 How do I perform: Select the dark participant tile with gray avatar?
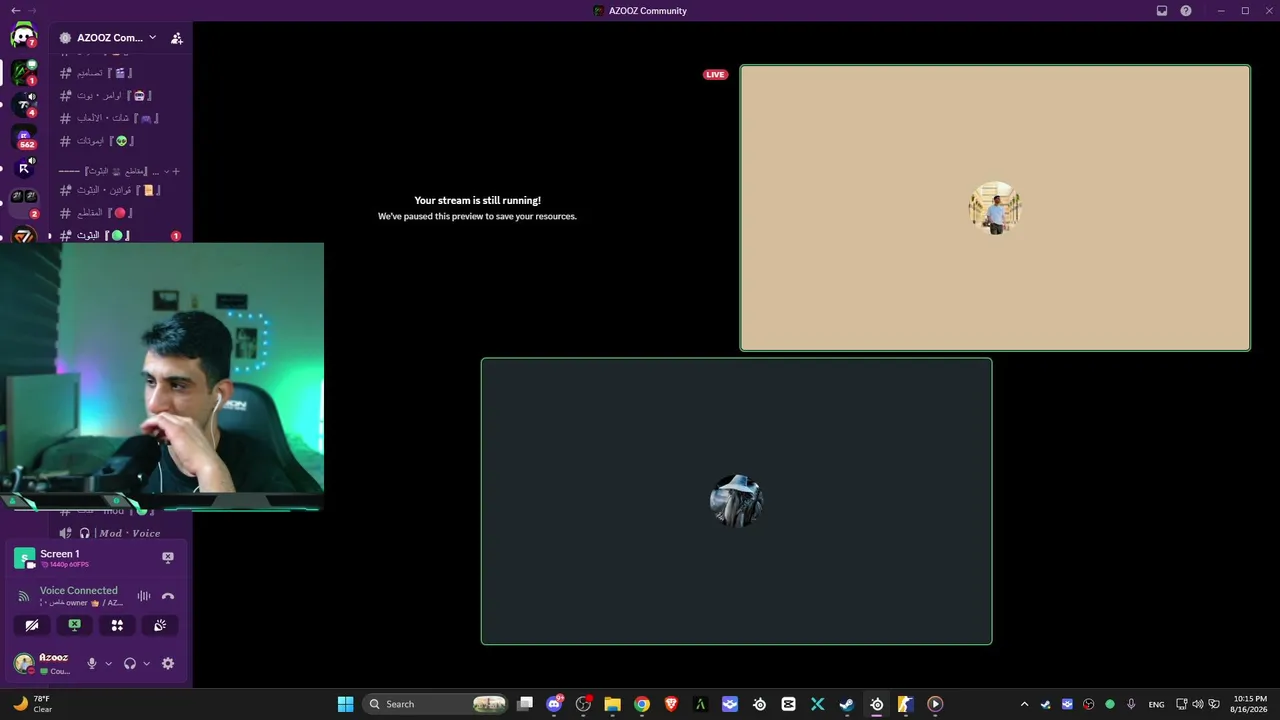[x=736, y=501]
